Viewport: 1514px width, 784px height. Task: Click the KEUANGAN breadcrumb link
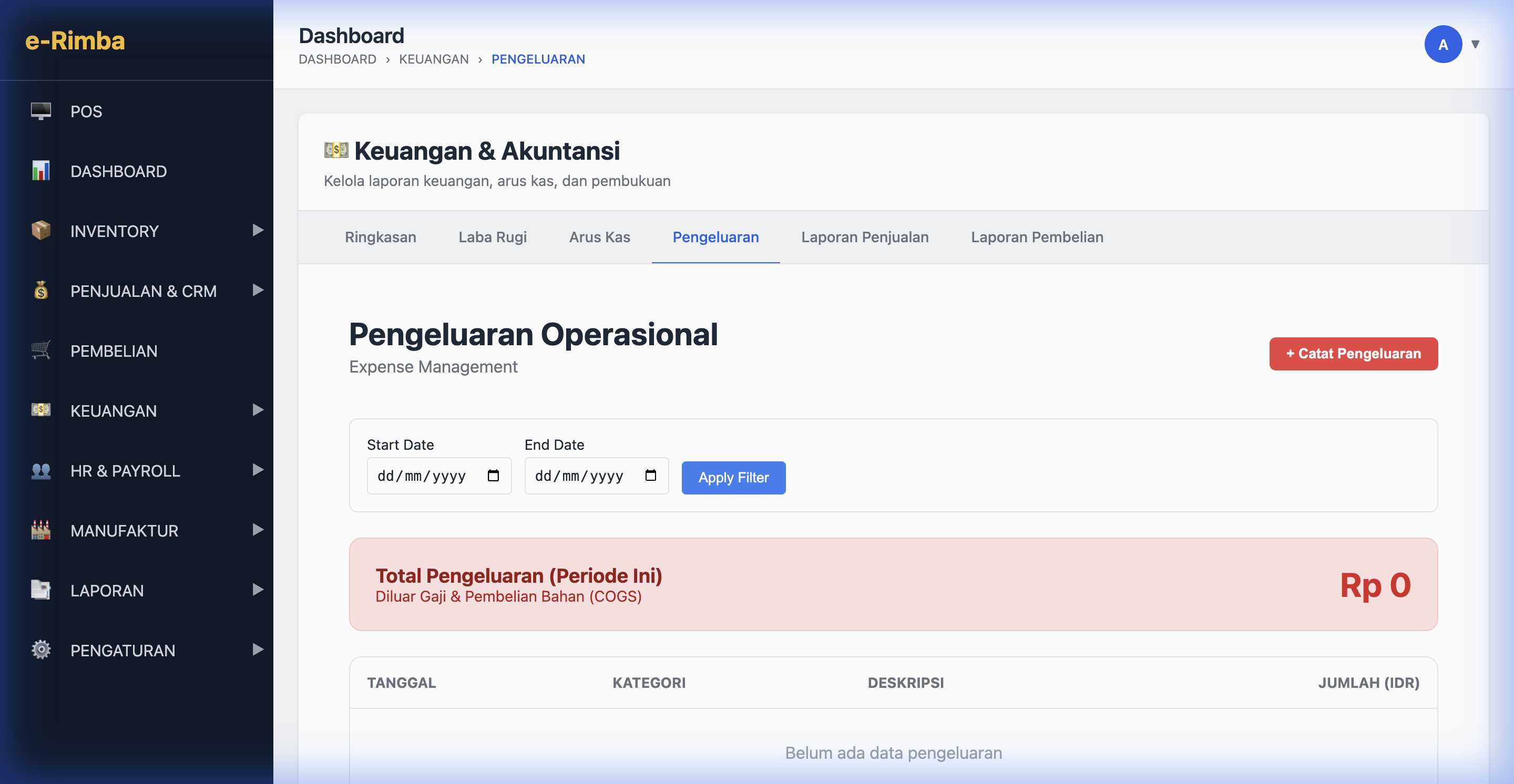tap(434, 59)
